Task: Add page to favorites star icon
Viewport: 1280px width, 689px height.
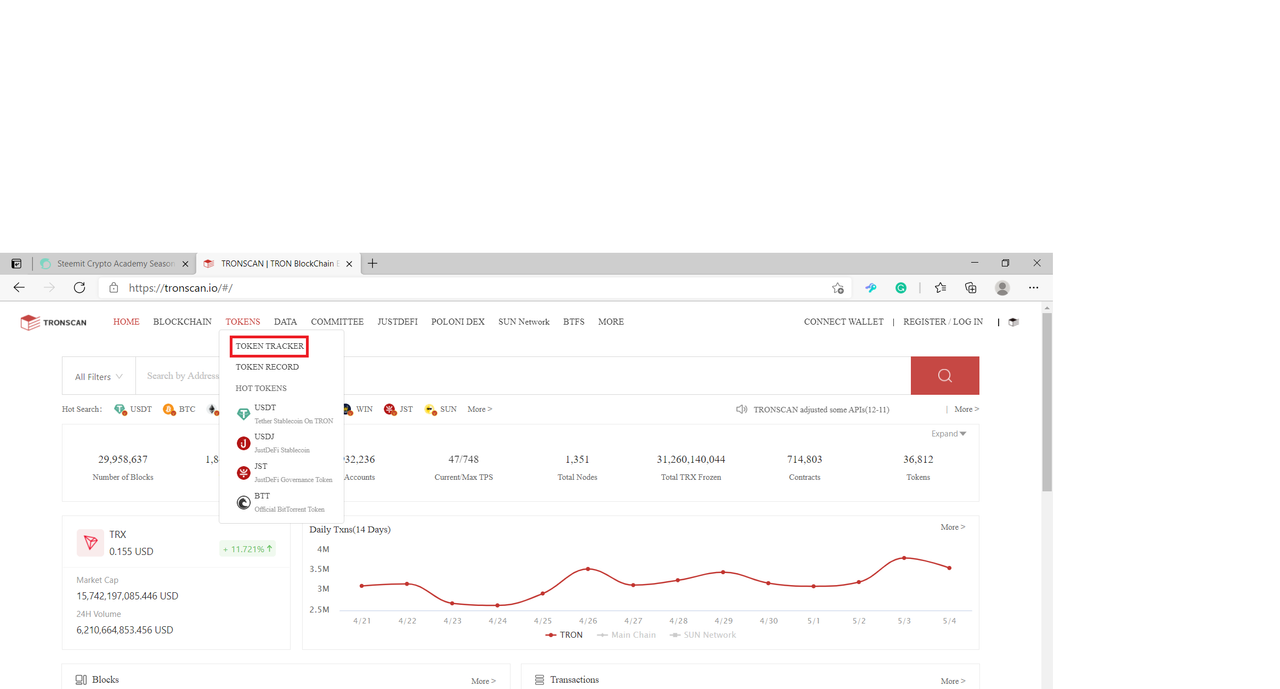Action: 838,288
